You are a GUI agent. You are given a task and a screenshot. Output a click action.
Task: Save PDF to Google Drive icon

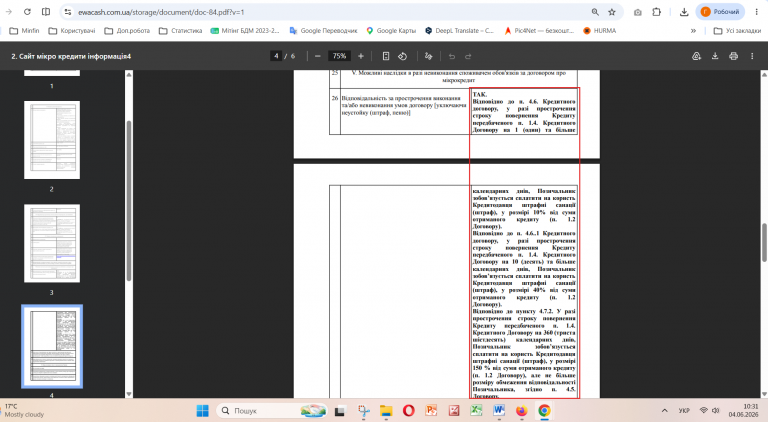pyautogui.click(x=696, y=56)
